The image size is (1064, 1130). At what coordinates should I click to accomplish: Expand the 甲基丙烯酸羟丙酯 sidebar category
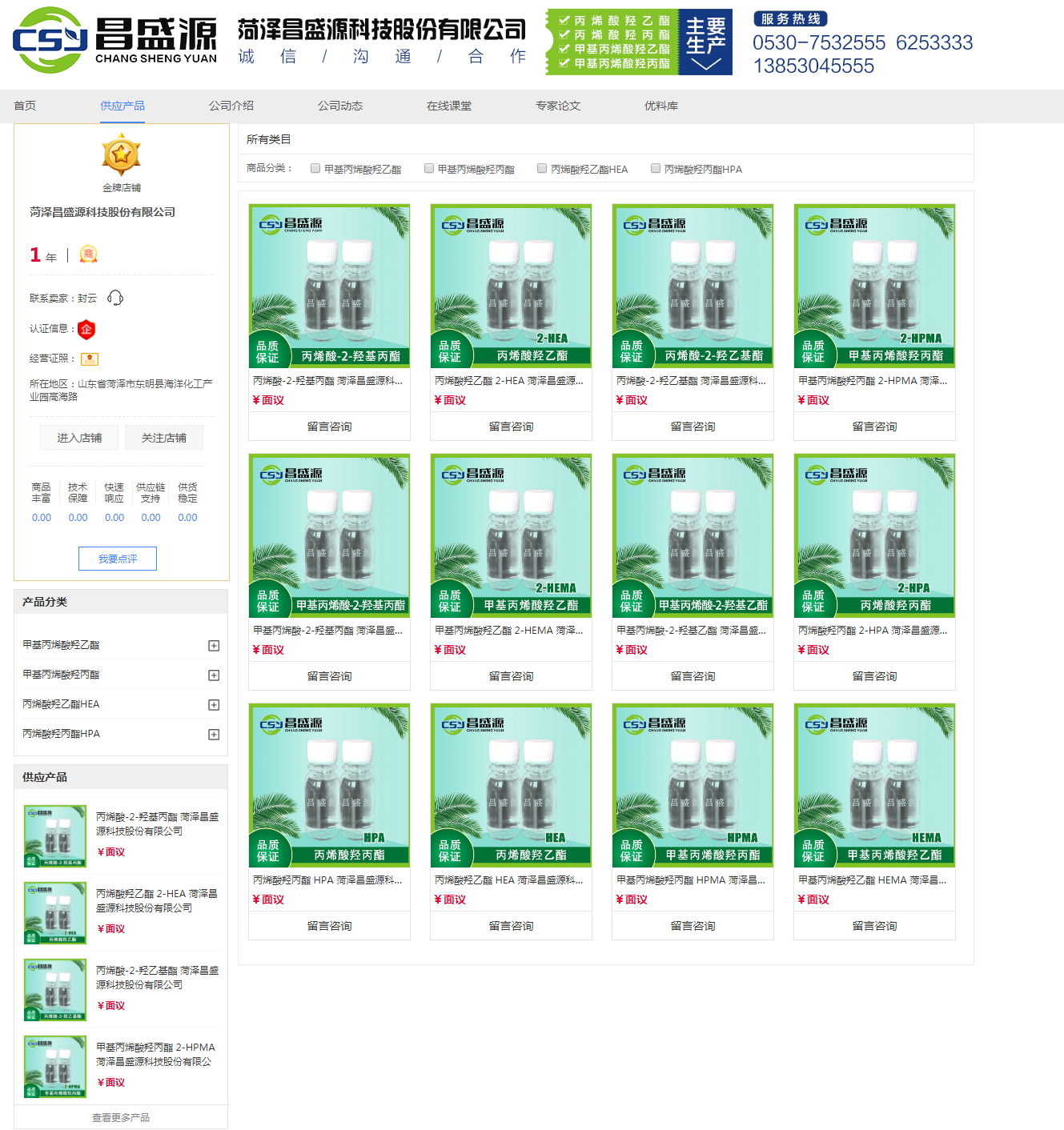click(x=214, y=675)
